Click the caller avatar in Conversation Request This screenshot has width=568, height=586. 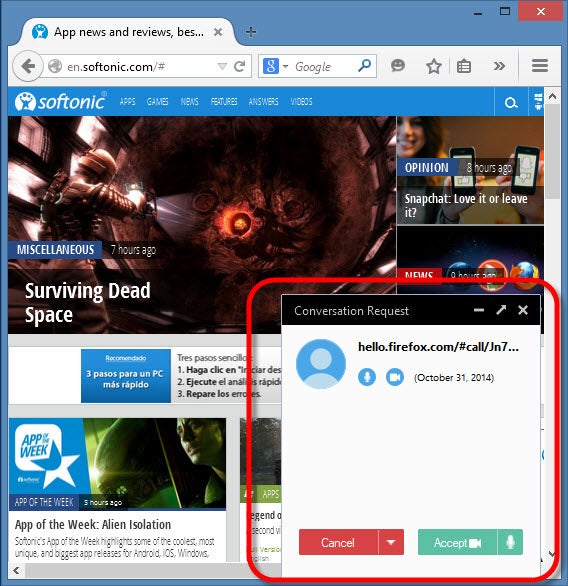pos(321,364)
